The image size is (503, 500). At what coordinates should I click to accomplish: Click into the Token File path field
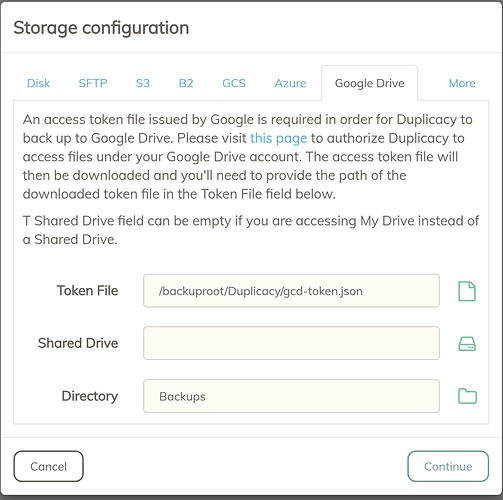pos(291,291)
